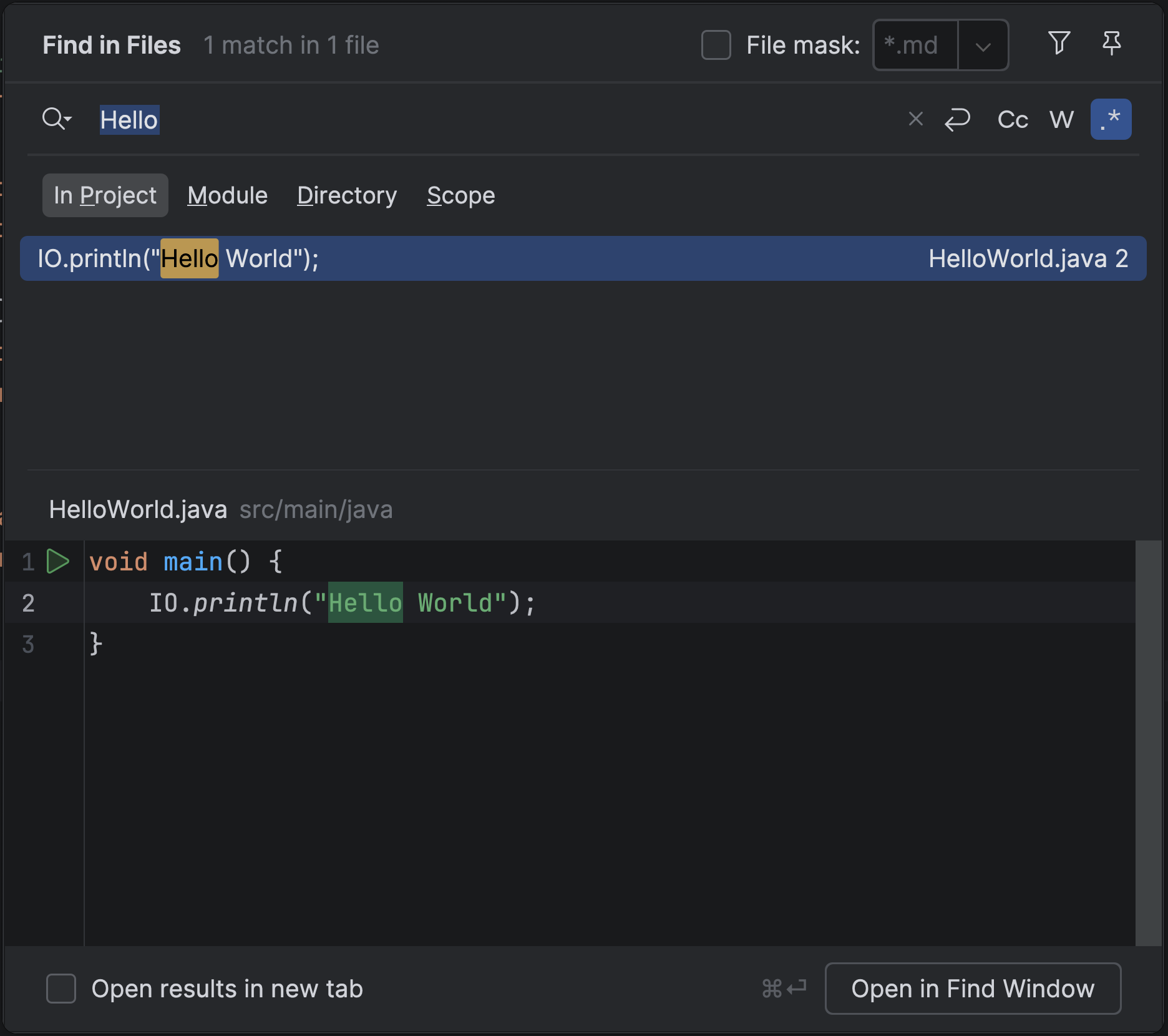Switch to the Module scope tab
The image size is (1168, 1036).
pyautogui.click(x=227, y=195)
